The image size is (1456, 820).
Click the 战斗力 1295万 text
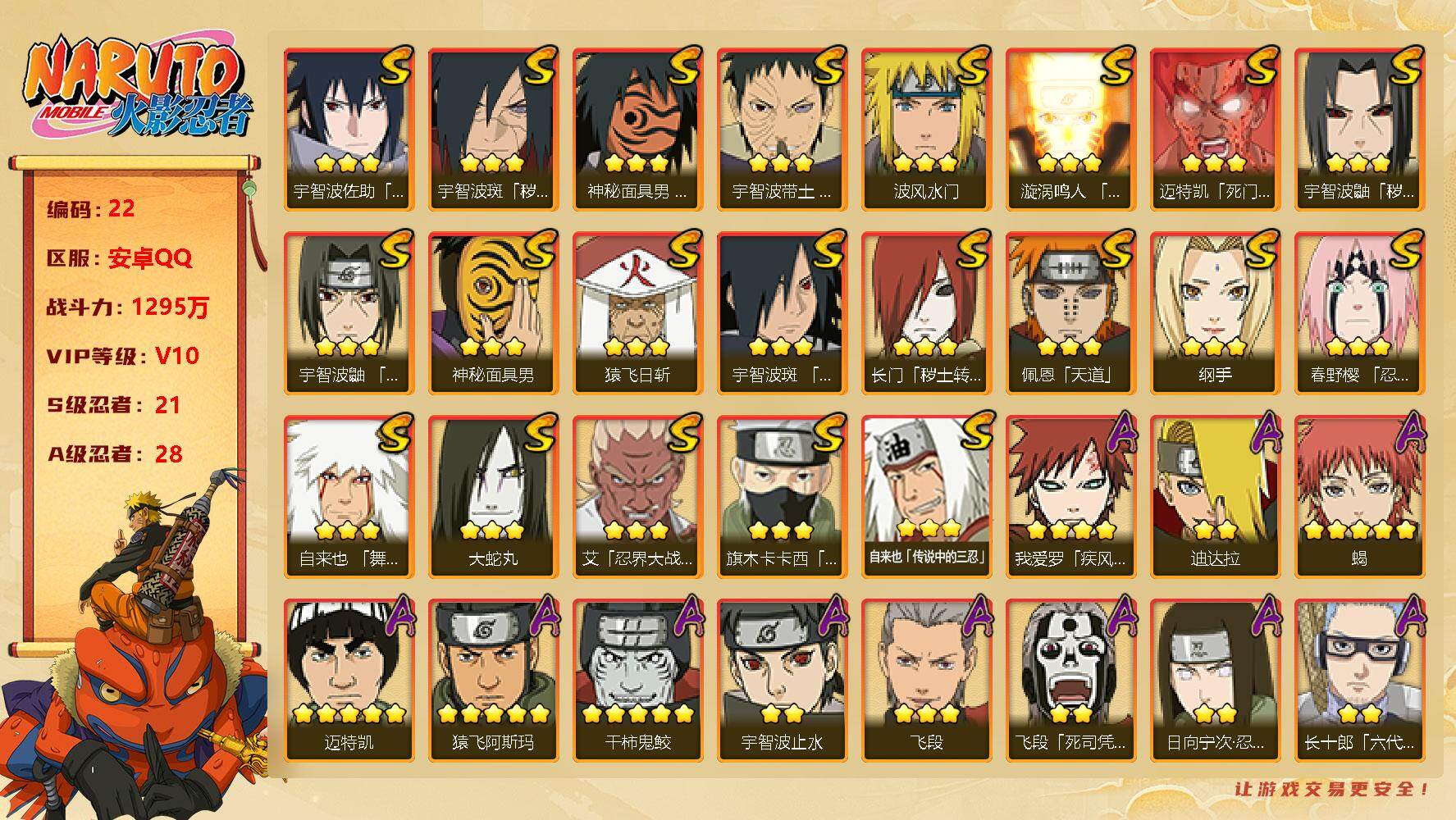click(128, 307)
